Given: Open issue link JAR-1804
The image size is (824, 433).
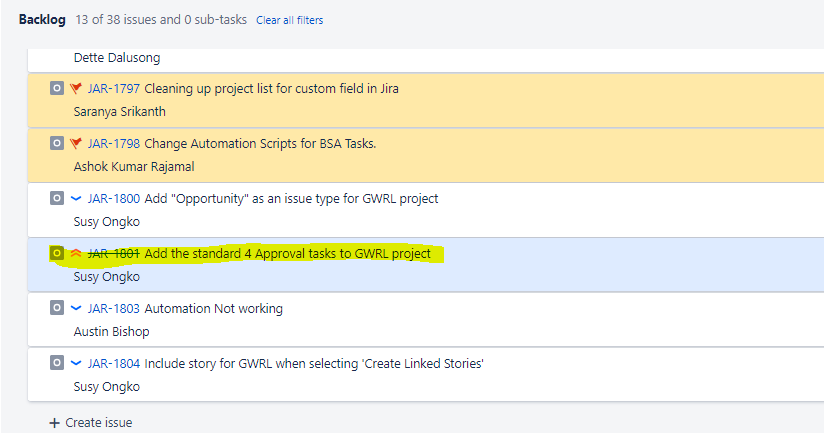Looking at the screenshot, I should tap(113, 363).
